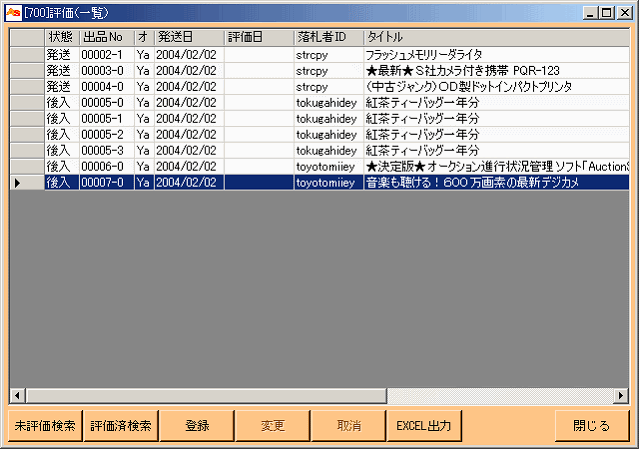This screenshot has height=449, width=639.
Task: Click the 評価済検索 button
Action: pos(121,426)
